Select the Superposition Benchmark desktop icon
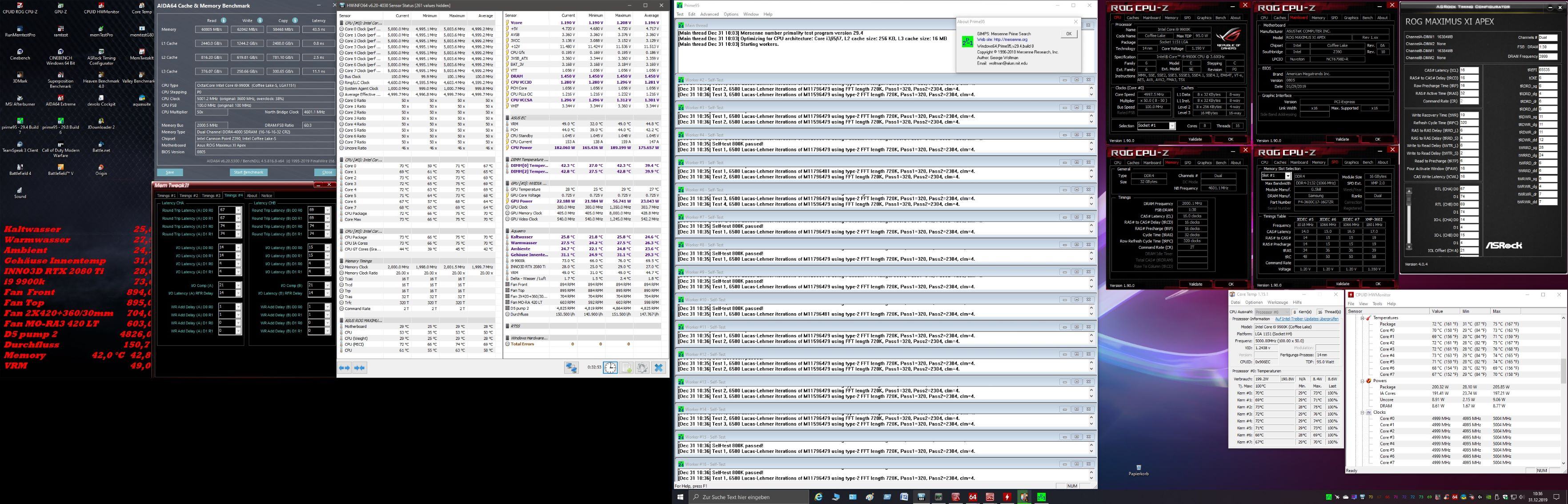The width and height of the screenshot is (1568, 504). click(60, 80)
